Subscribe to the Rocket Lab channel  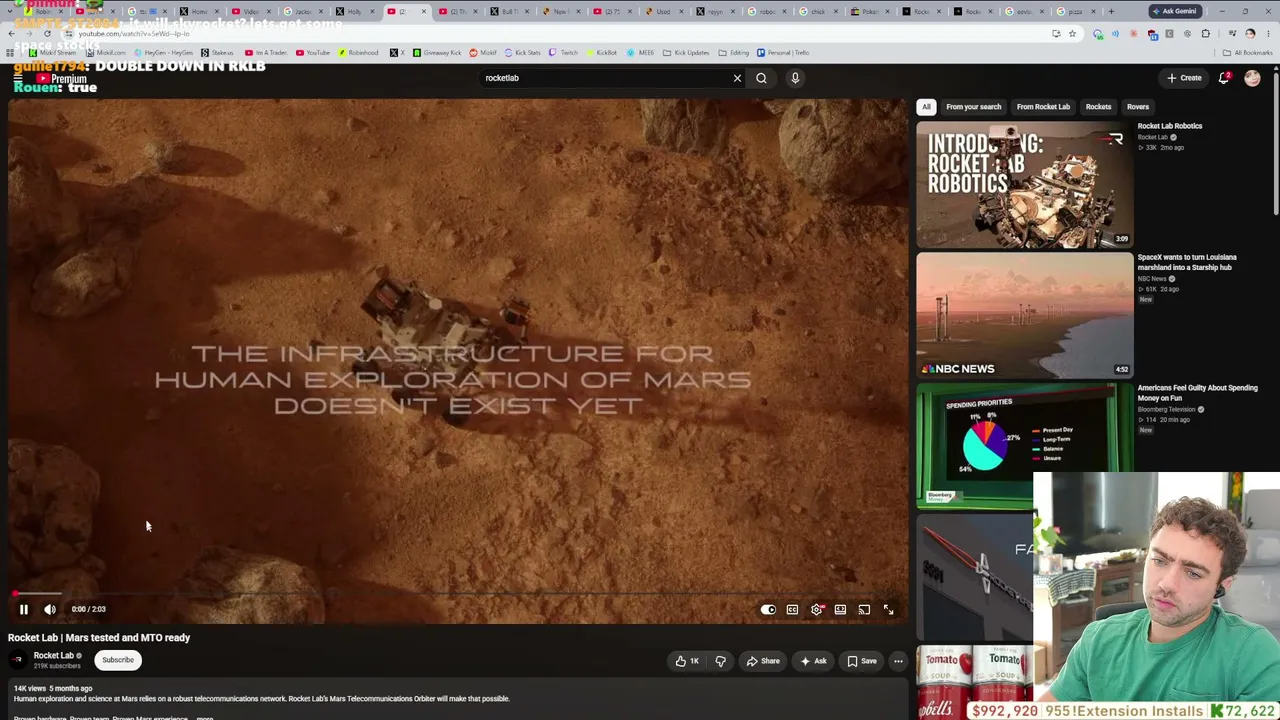click(x=117, y=660)
